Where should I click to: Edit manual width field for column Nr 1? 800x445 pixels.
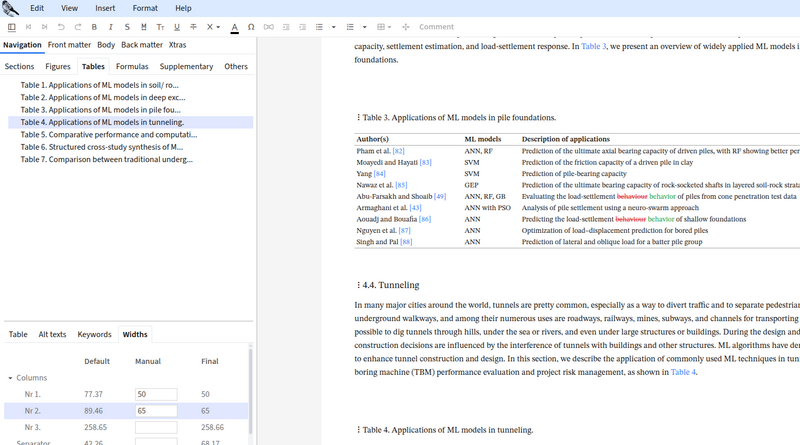[x=156, y=394]
